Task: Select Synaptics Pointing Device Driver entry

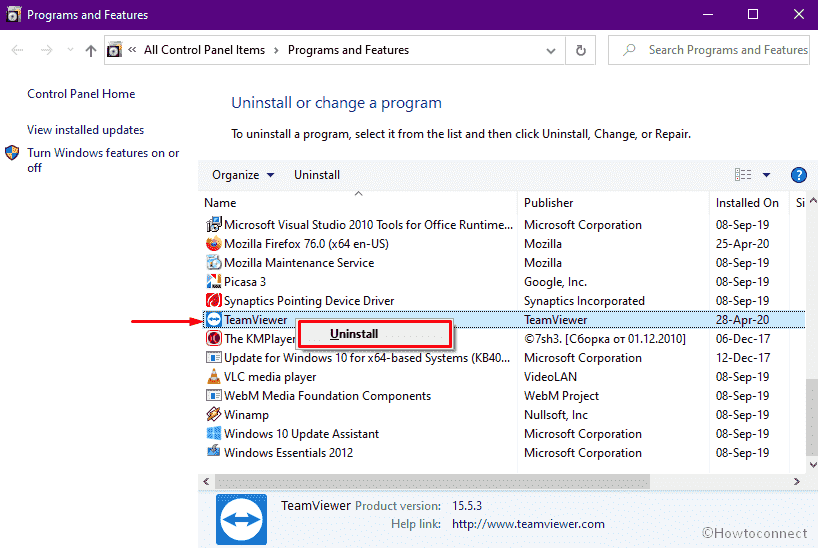Action: tap(503, 301)
